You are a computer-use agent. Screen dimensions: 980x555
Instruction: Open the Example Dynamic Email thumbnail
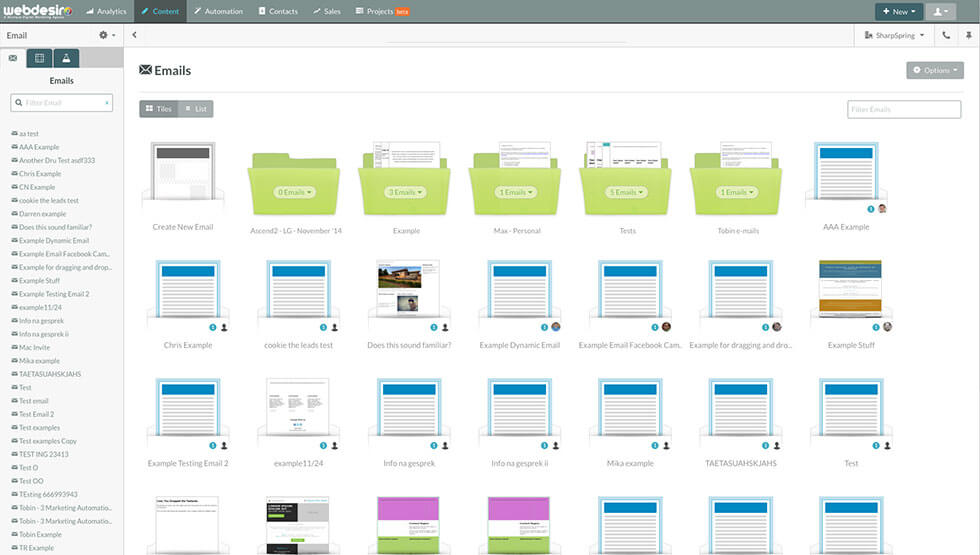(519, 289)
